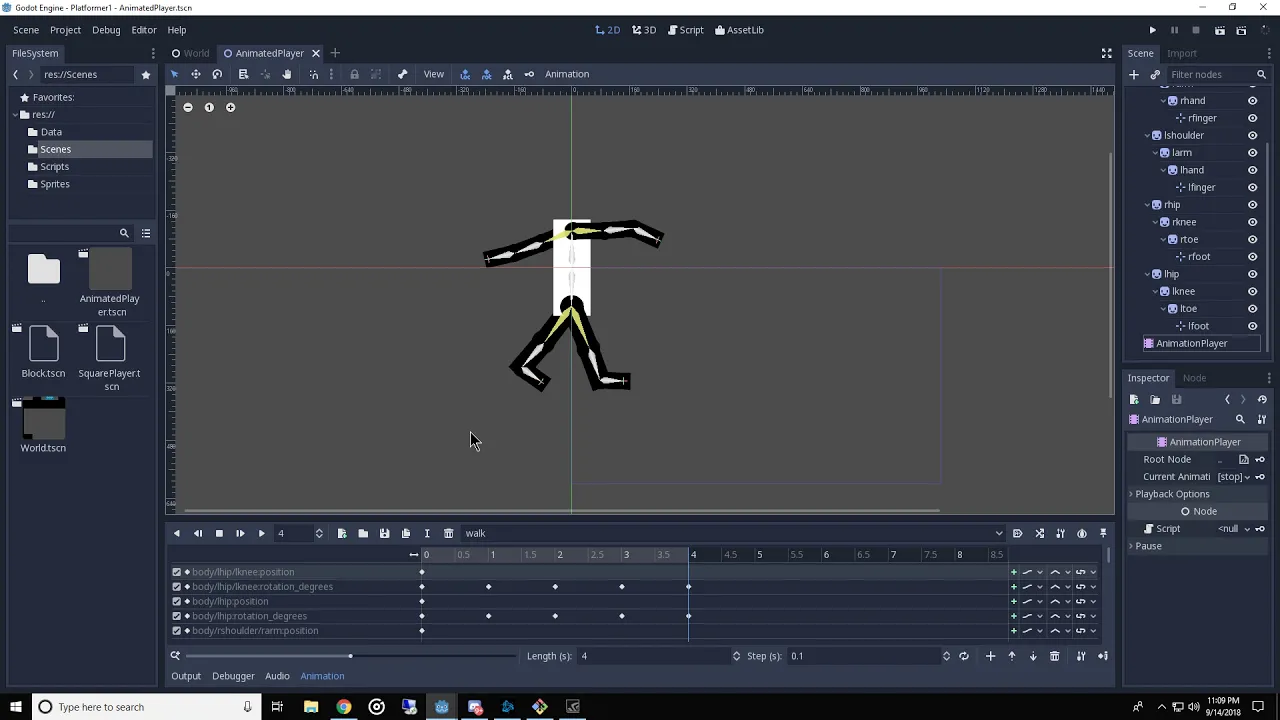Open the Project menu

coord(65,30)
